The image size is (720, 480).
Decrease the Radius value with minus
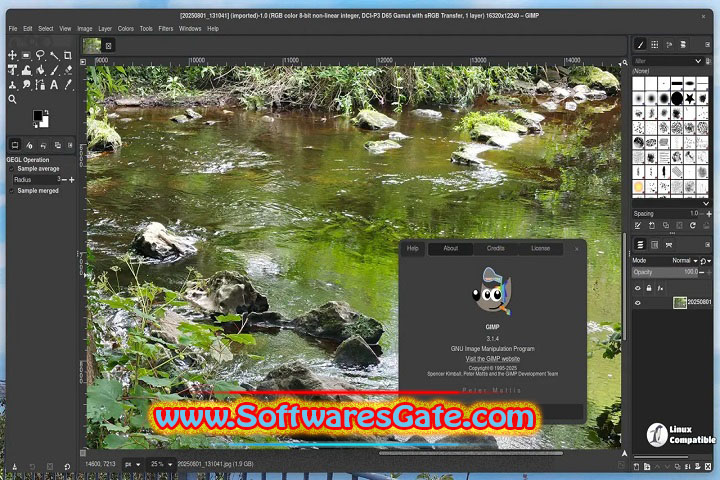(x=64, y=180)
